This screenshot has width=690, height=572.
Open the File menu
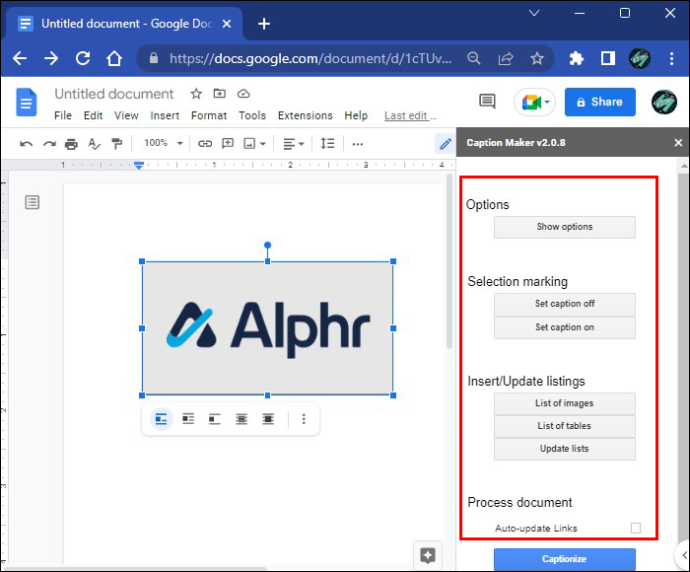(63, 115)
